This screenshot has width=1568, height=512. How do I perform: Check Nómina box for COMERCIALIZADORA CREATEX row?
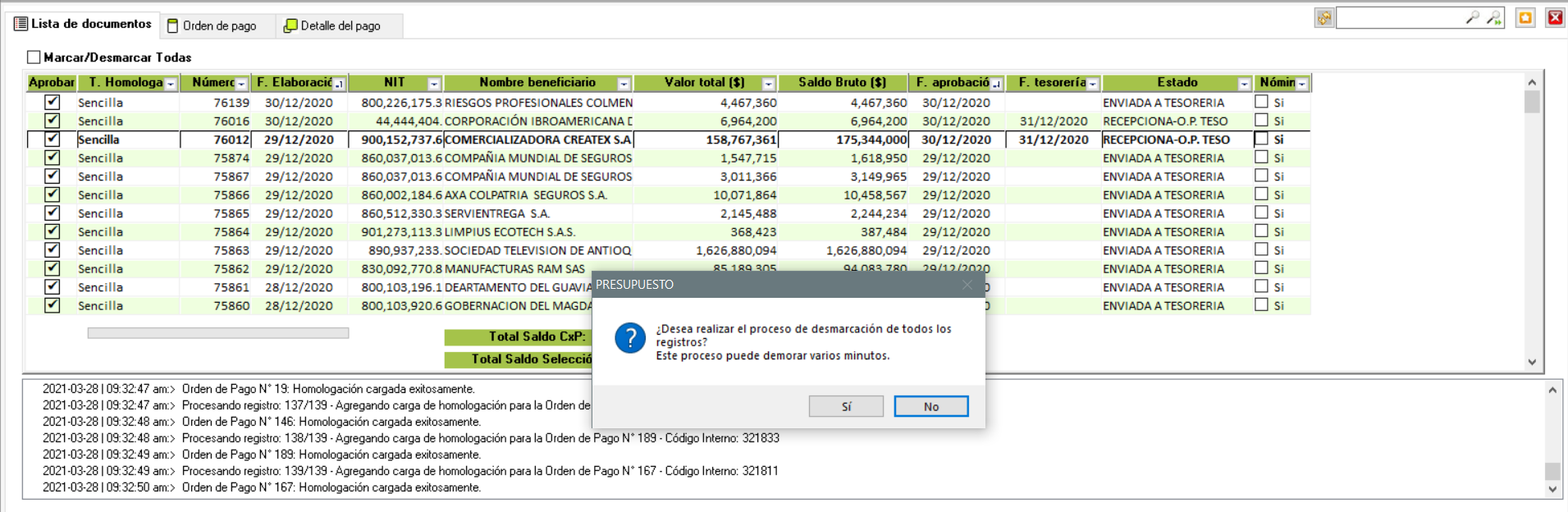(1261, 139)
